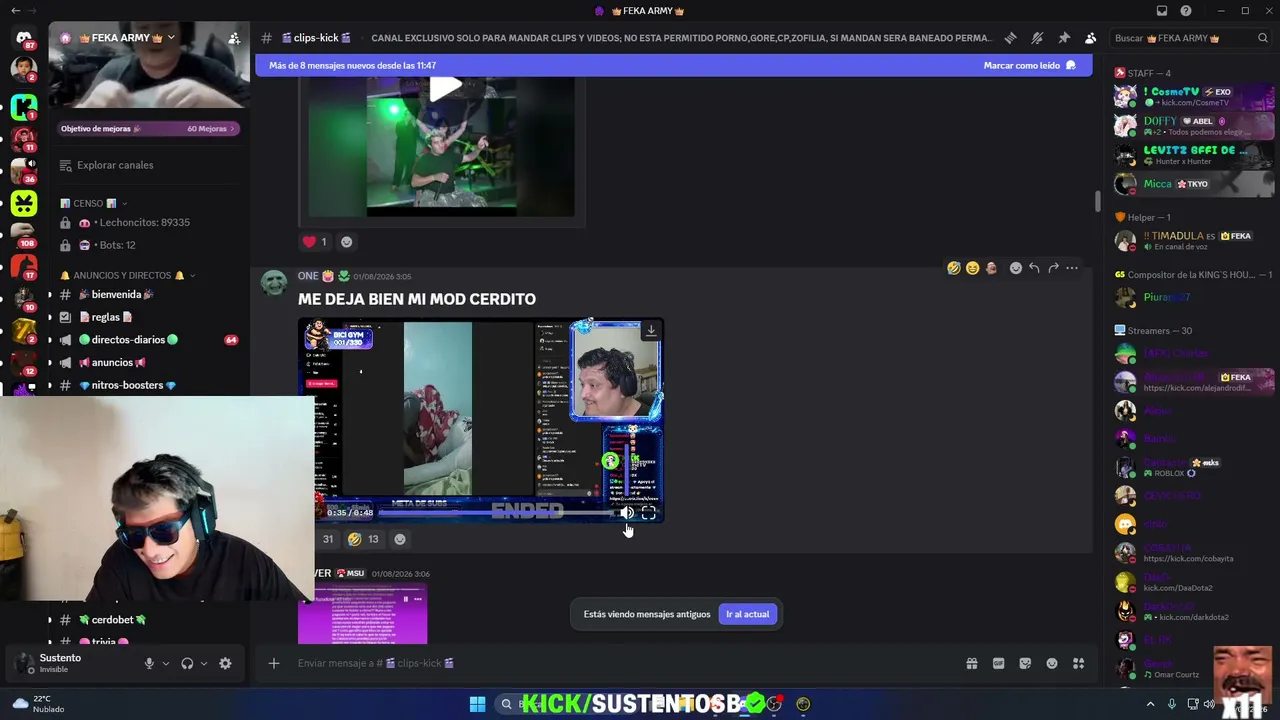Play the green-lit video thumbnail above
The width and height of the screenshot is (1280, 720).
point(446,88)
